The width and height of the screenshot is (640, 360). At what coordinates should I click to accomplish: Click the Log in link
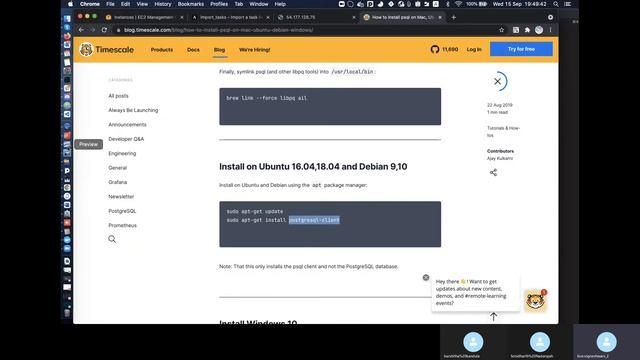(x=474, y=49)
